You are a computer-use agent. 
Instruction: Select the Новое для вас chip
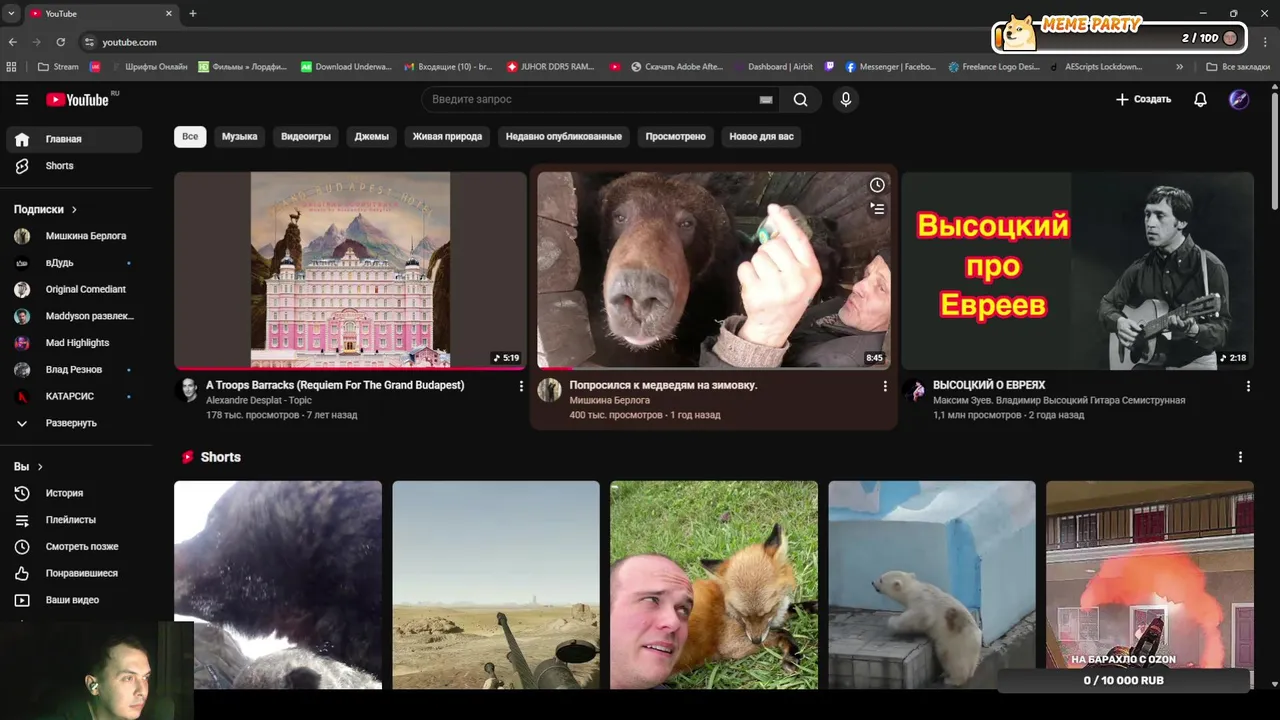761,136
